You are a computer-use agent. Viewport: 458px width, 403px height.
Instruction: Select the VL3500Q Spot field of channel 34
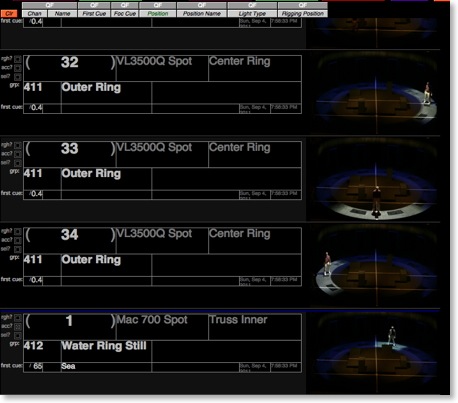click(162, 241)
